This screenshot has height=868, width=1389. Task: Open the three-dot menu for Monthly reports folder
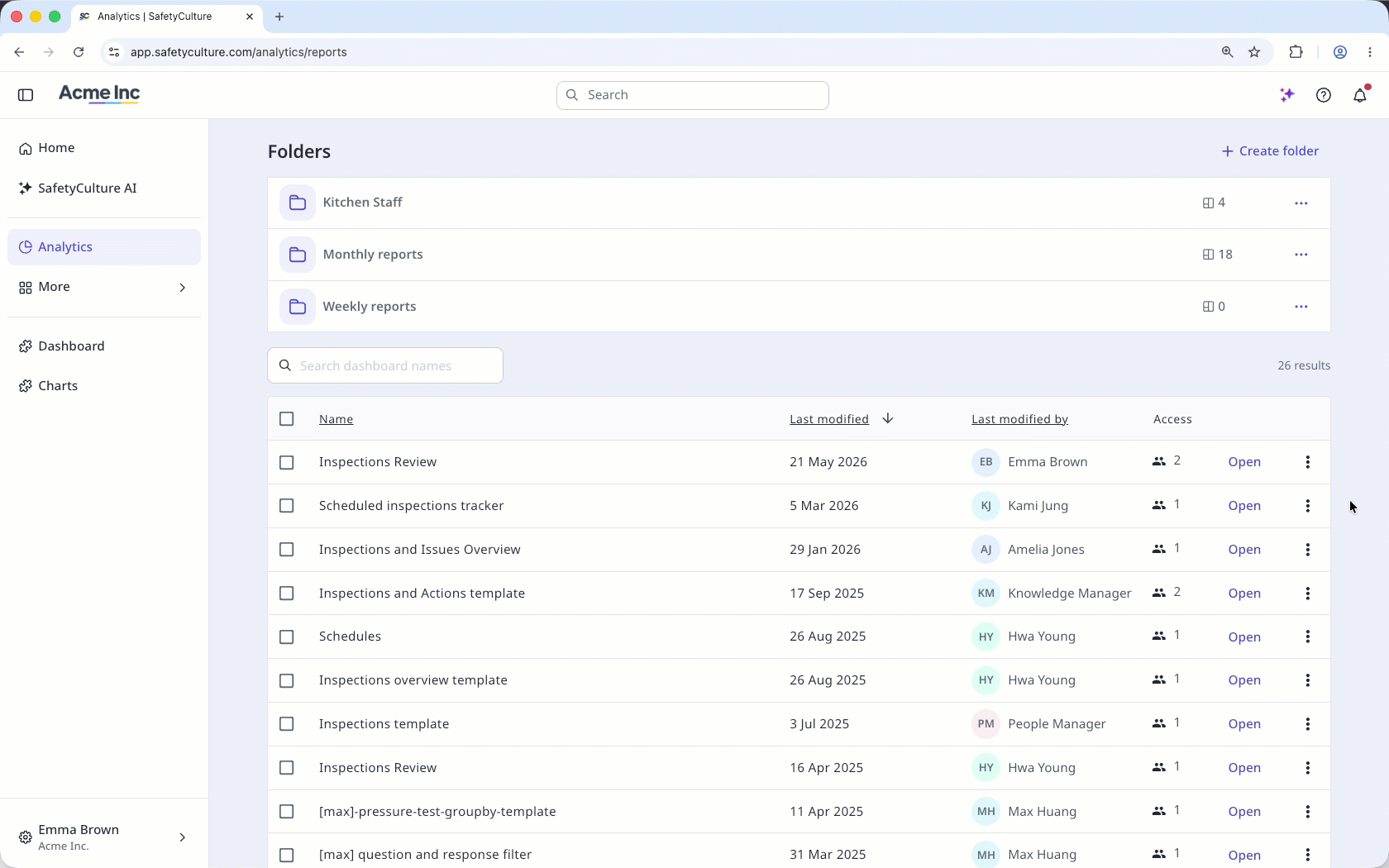pyautogui.click(x=1301, y=255)
